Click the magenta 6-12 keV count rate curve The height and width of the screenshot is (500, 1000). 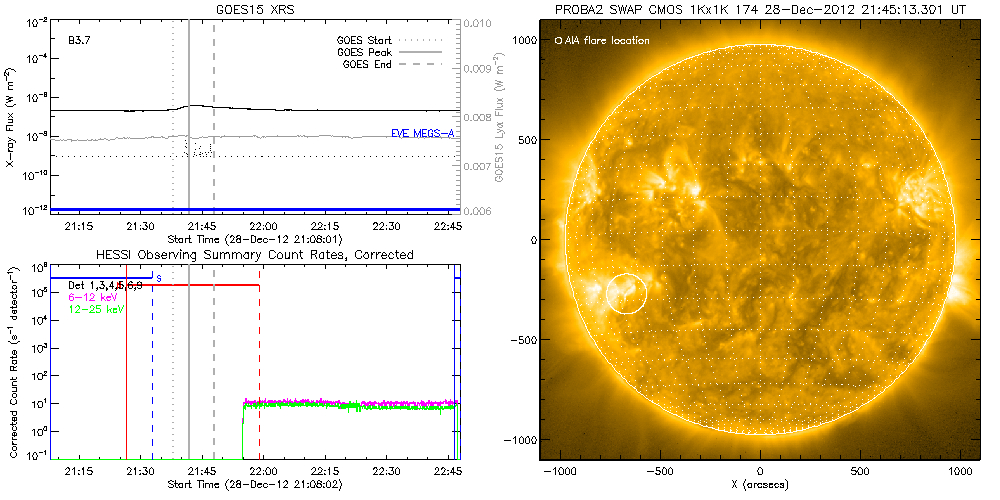coord(349,402)
